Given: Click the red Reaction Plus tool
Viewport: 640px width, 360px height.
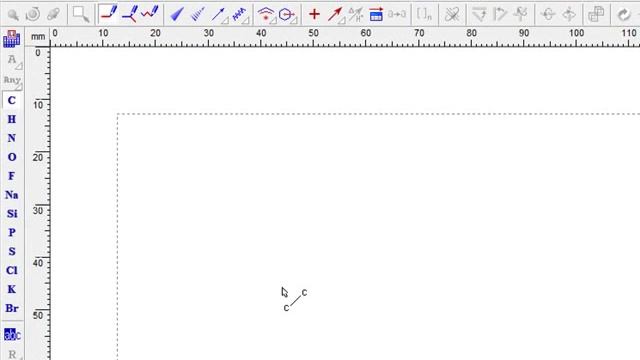Looking at the screenshot, I should point(314,15).
